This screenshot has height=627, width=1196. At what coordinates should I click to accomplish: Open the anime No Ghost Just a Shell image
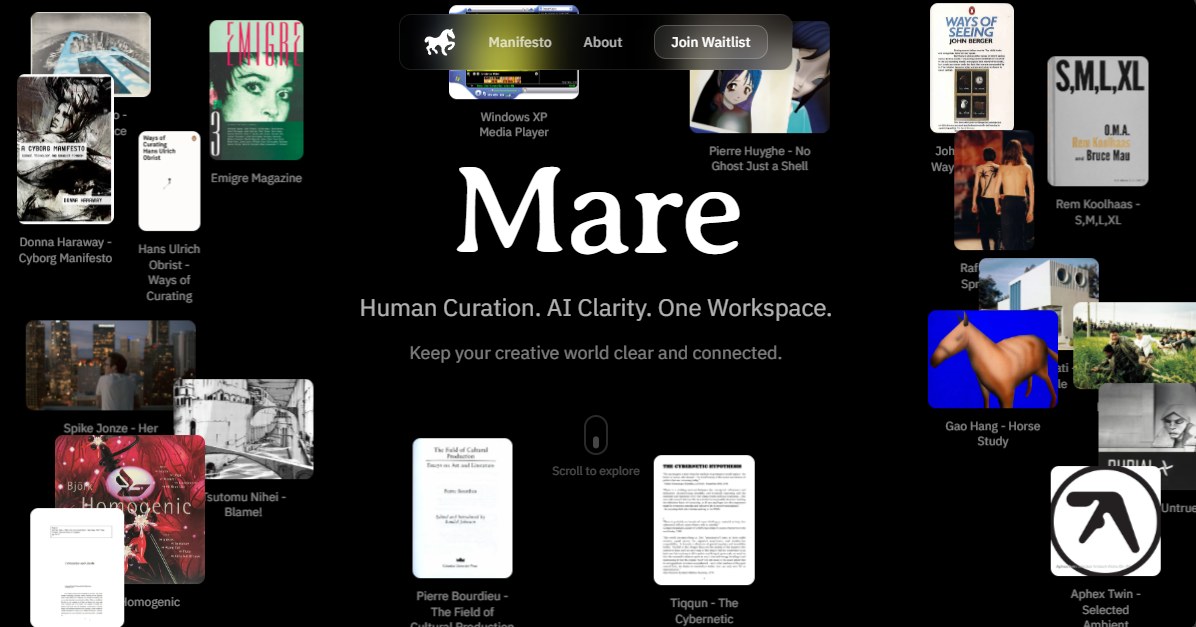tap(760, 99)
